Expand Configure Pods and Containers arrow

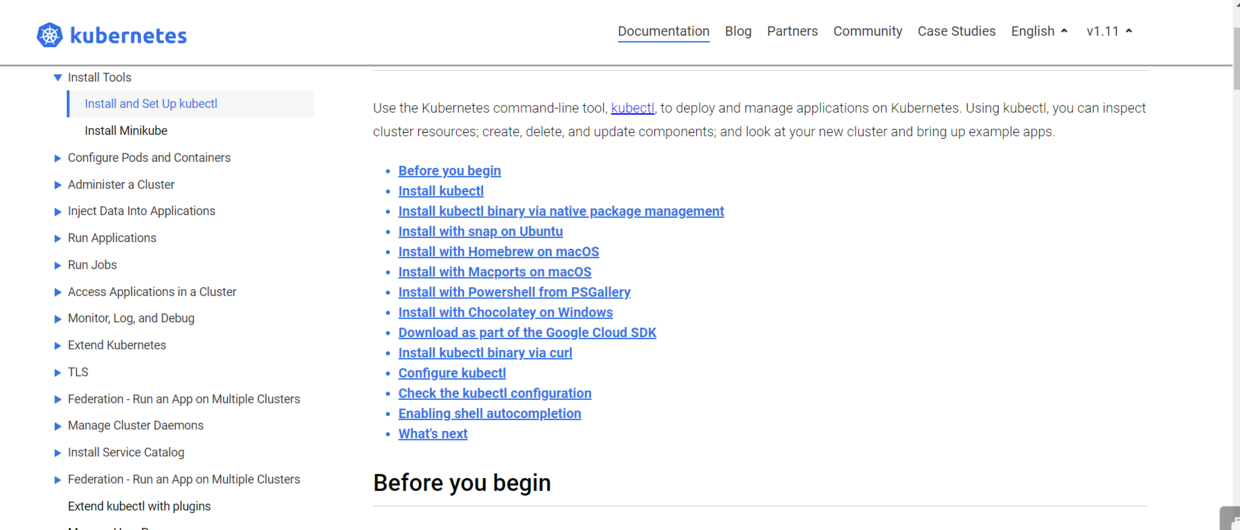point(58,158)
